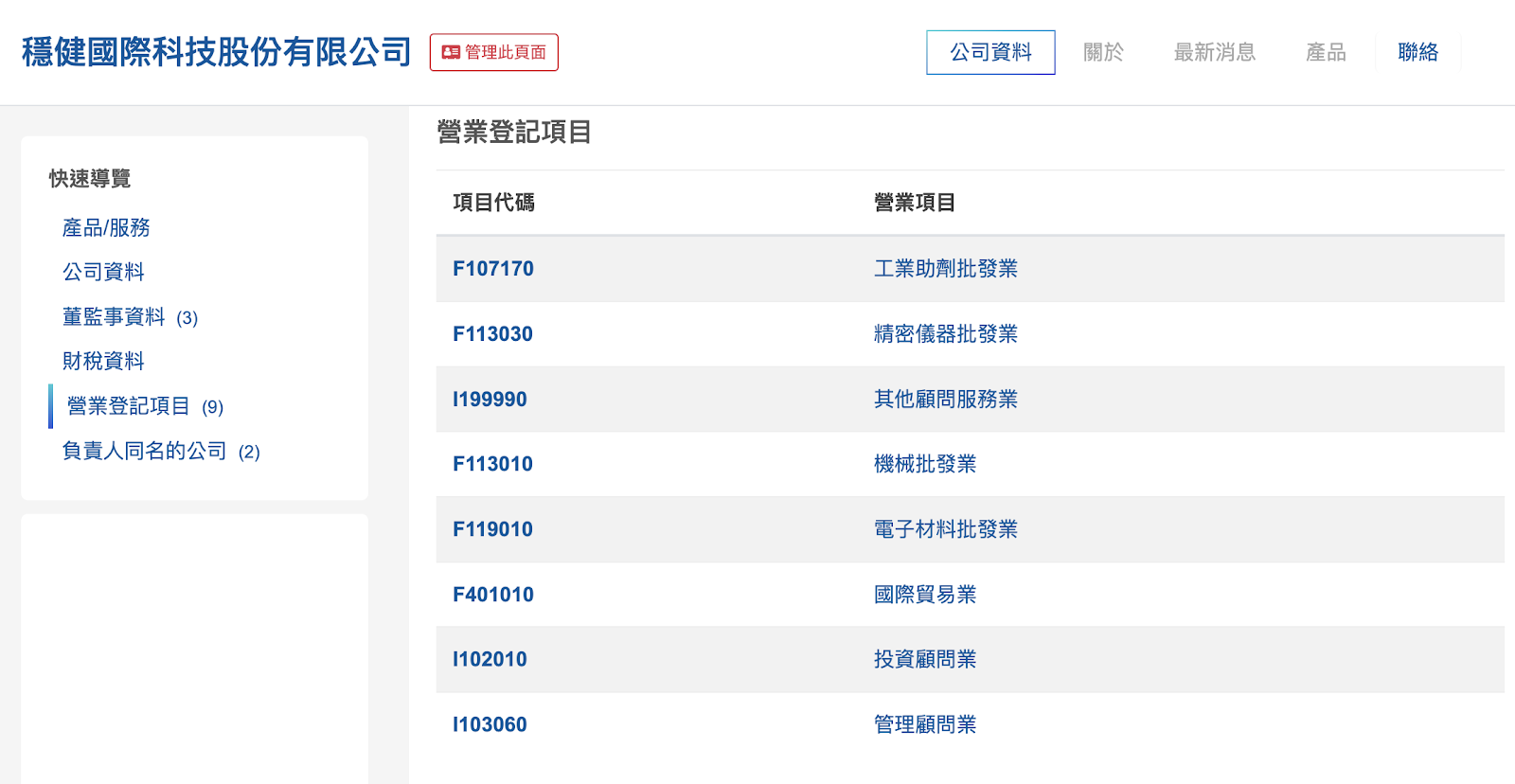Click 機械批發業 item
Screen dimensions: 1515x784
click(x=924, y=464)
